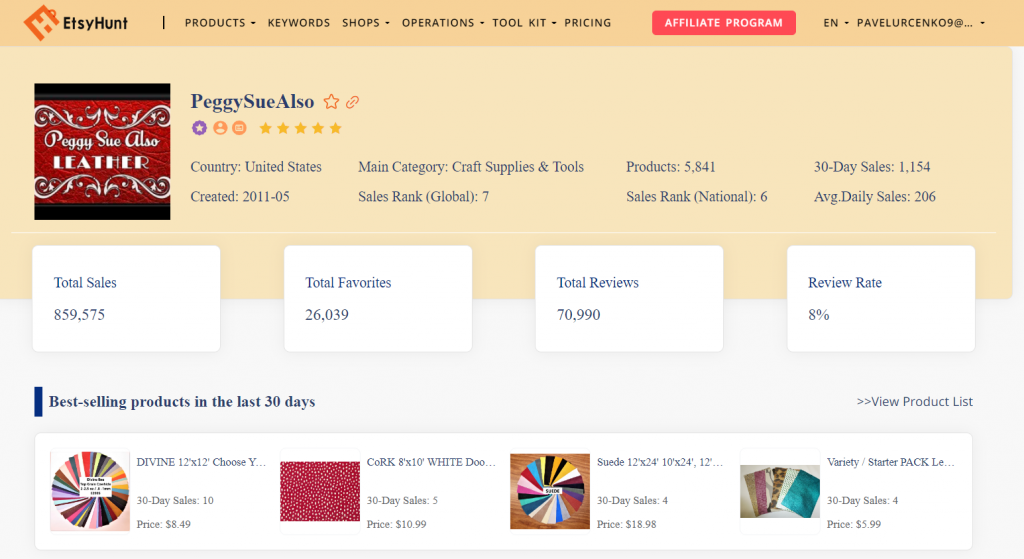Expand the Operations dropdown menu
Screen dimensions: 1024x559
coord(442,23)
